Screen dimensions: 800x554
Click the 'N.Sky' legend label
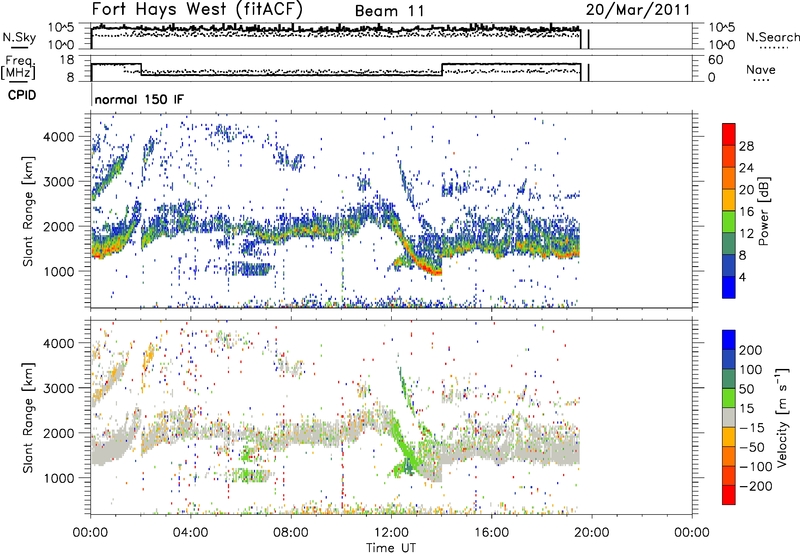pyautogui.click(x=19, y=37)
